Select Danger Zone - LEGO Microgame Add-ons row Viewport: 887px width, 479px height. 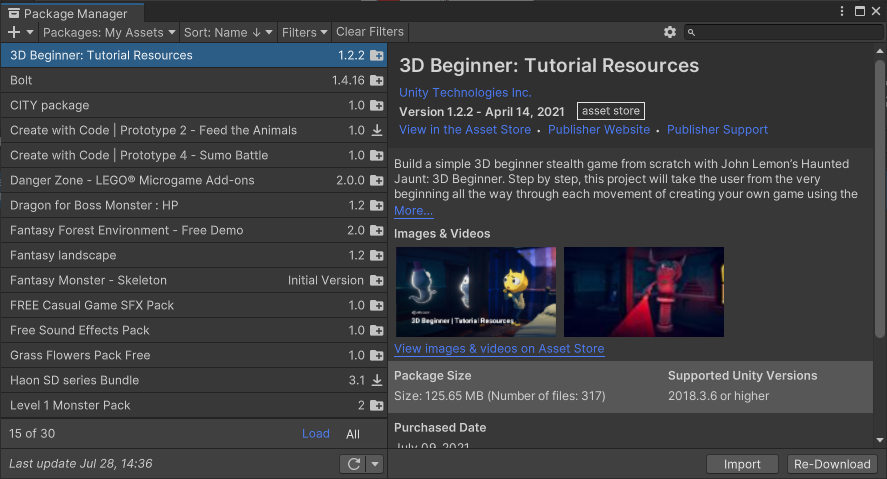(x=193, y=180)
